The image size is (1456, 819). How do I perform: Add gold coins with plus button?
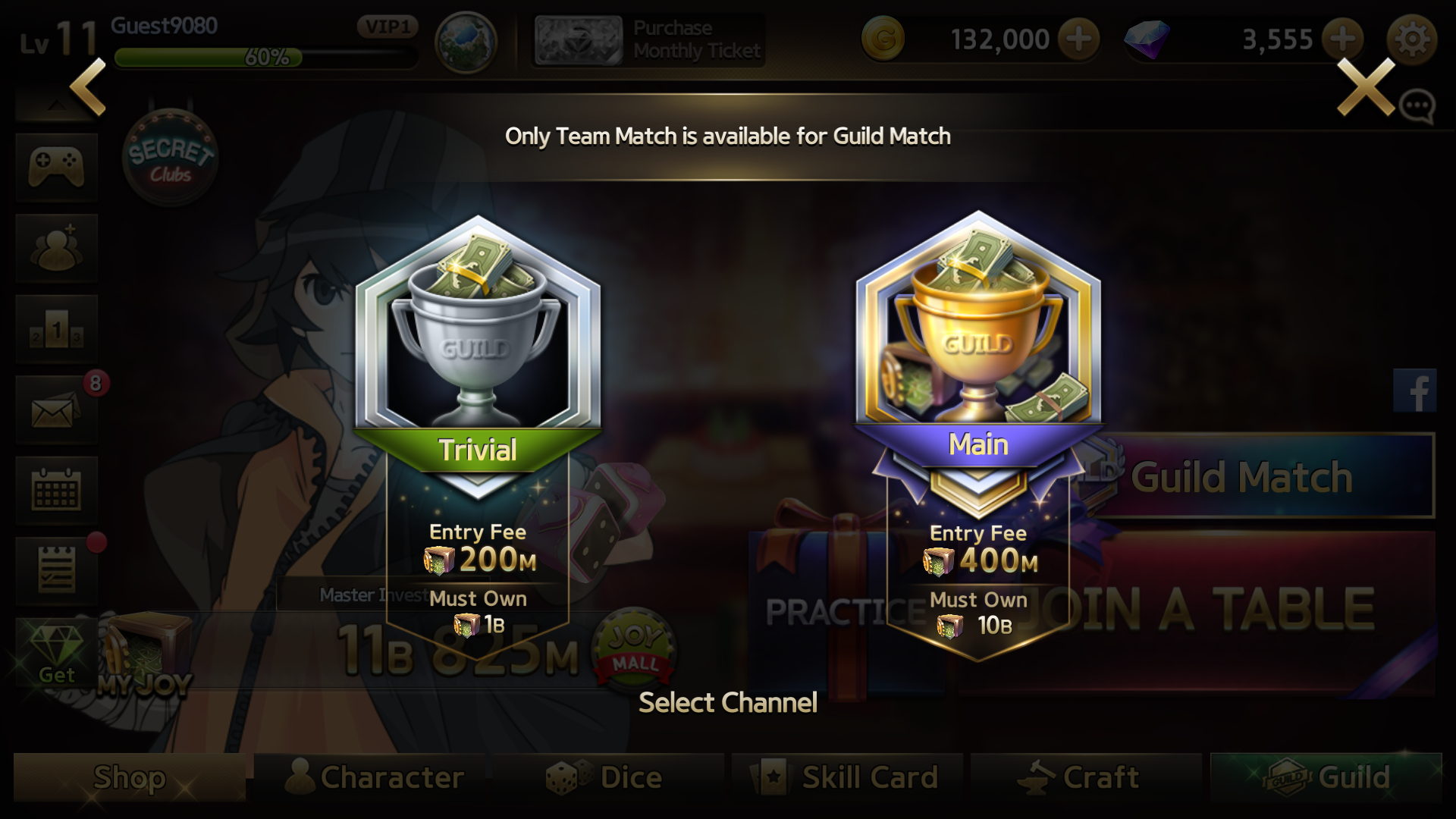pyautogui.click(x=1078, y=39)
